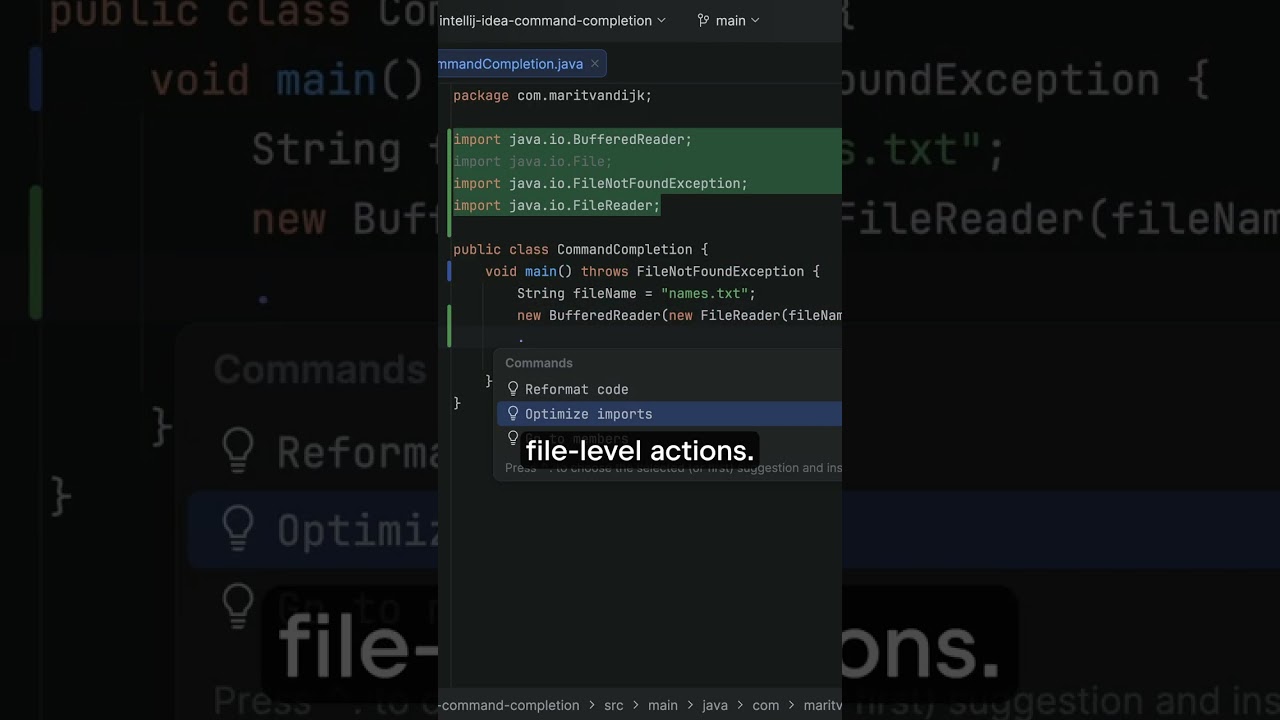Click the 'java' breadcrumb in the navigation bar

tap(715, 705)
